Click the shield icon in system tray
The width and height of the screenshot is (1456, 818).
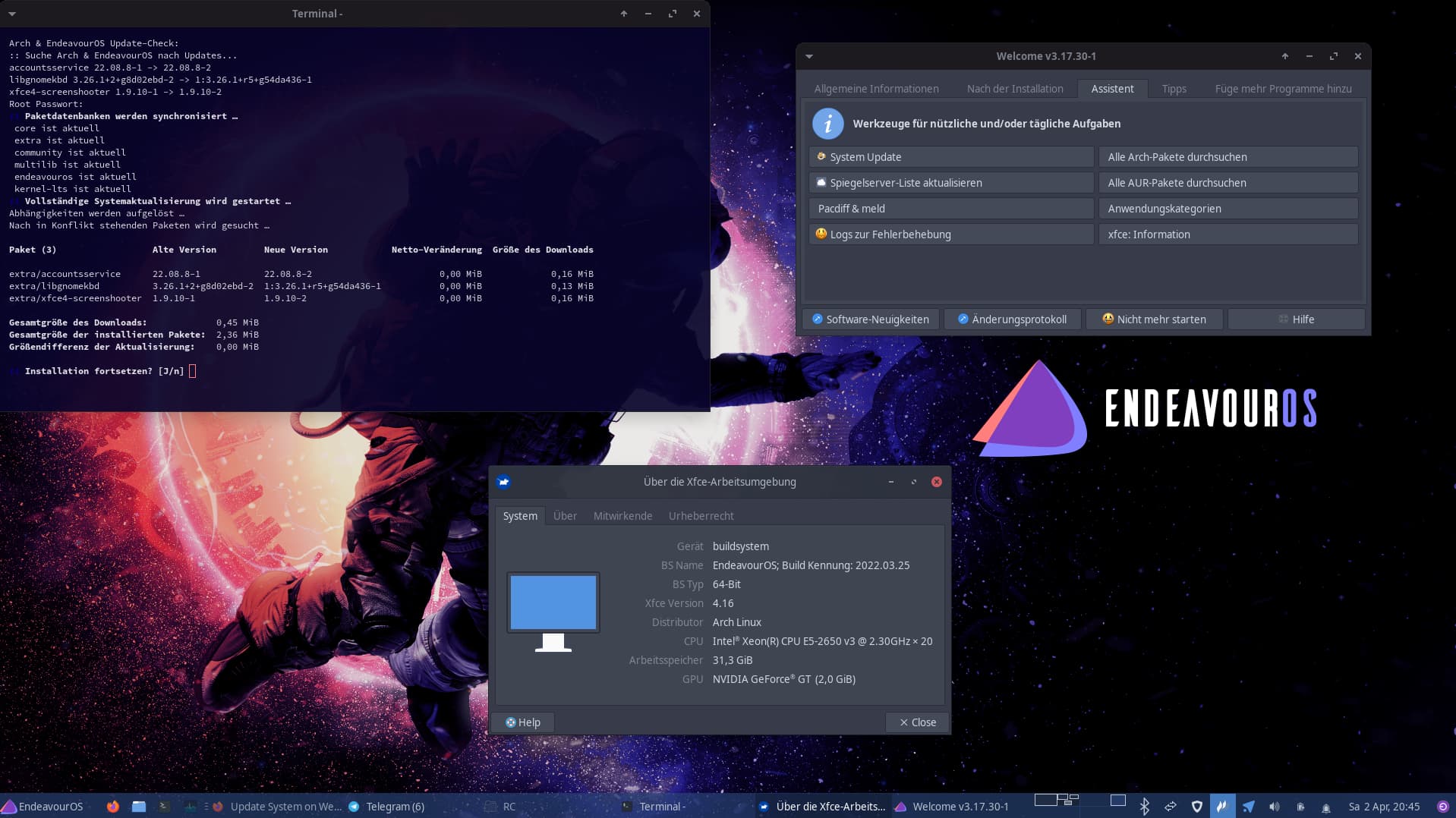coord(1196,807)
